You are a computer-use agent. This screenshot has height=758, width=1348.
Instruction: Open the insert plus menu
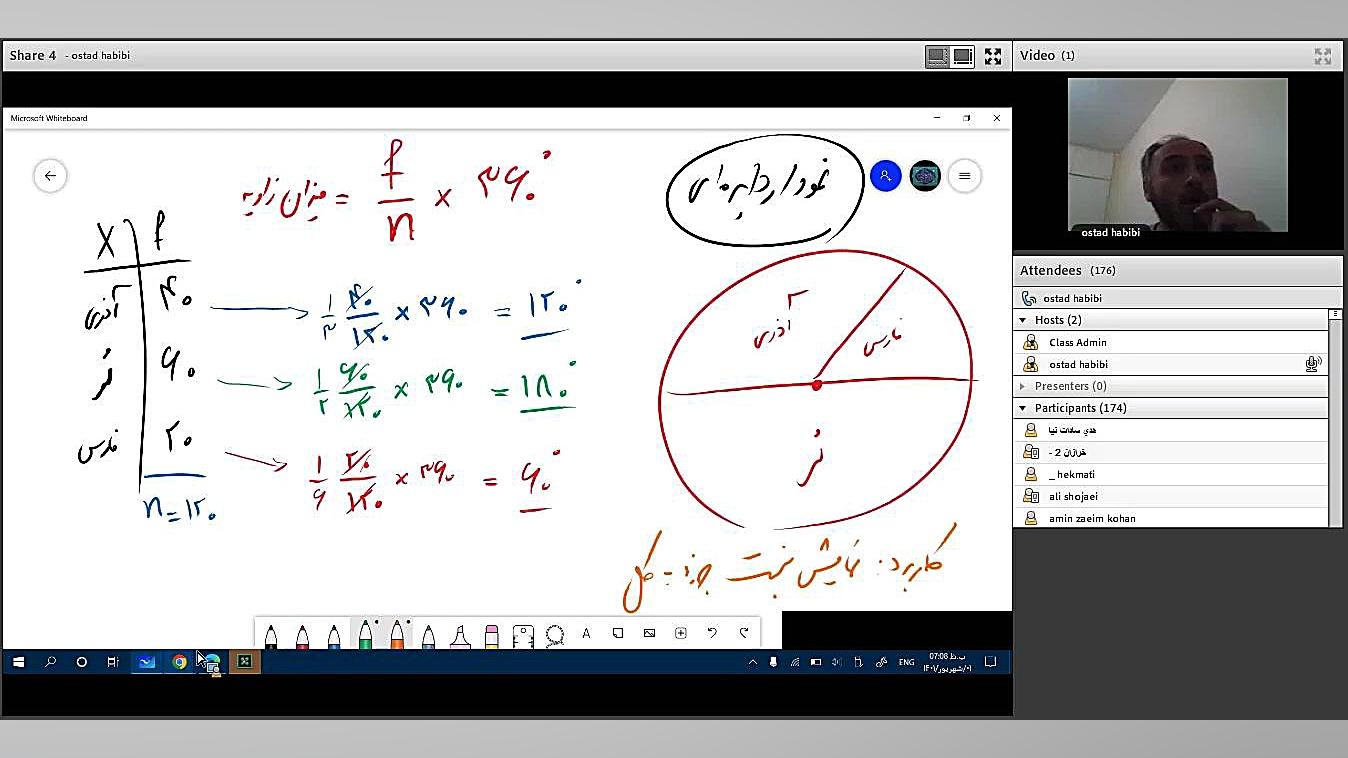[x=681, y=633]
